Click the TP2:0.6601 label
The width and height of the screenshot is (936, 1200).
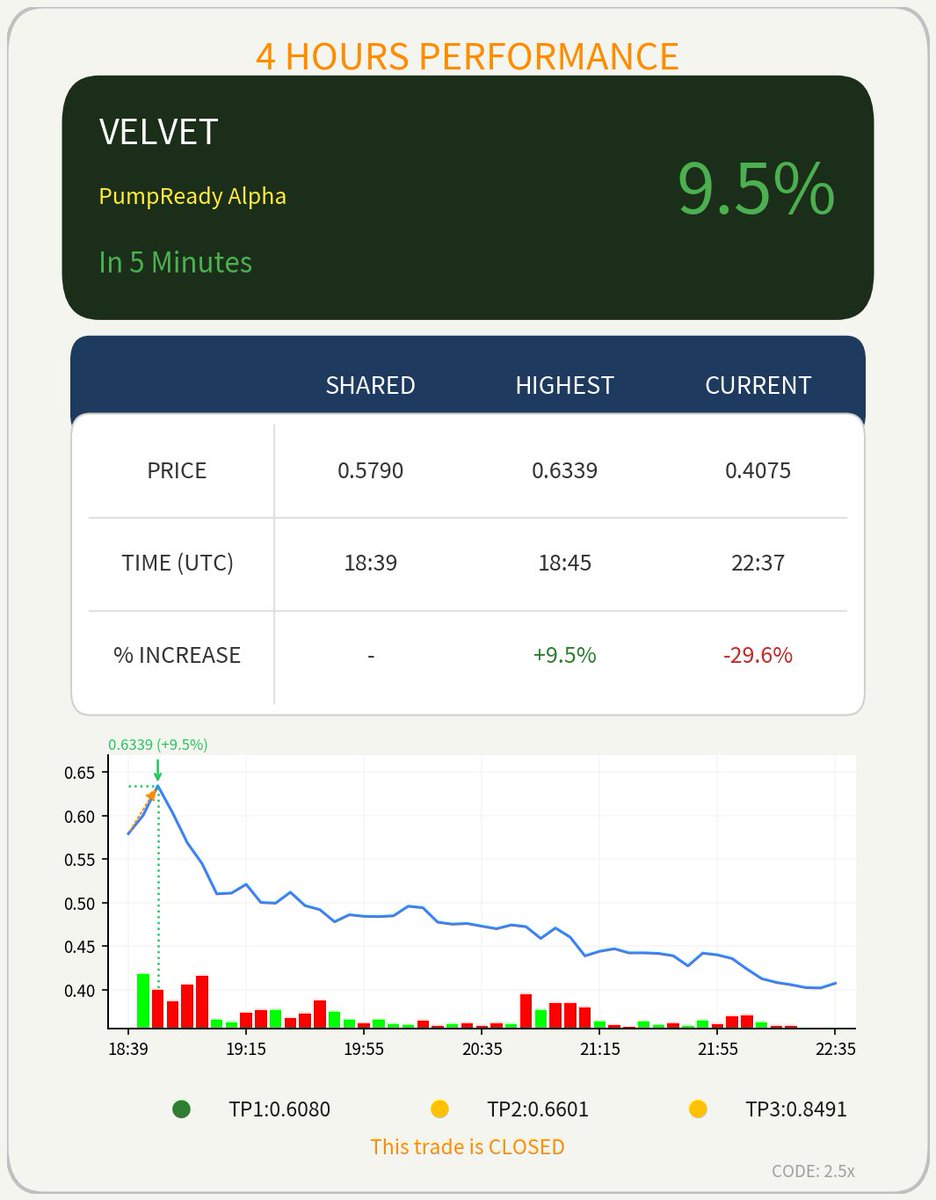point(538,1109)
